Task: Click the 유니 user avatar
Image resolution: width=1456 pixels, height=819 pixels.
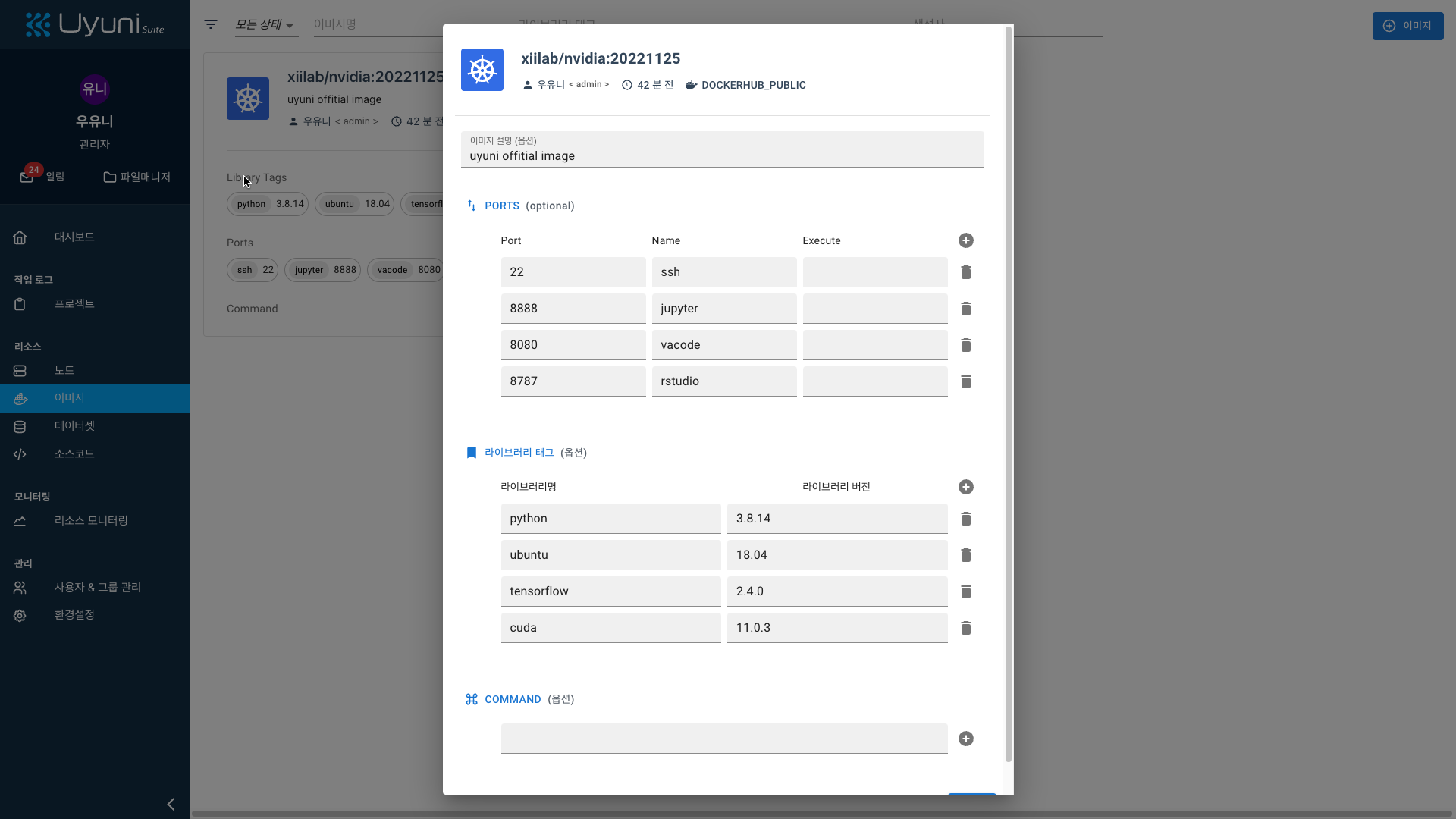Action: [x=95, y=89]
